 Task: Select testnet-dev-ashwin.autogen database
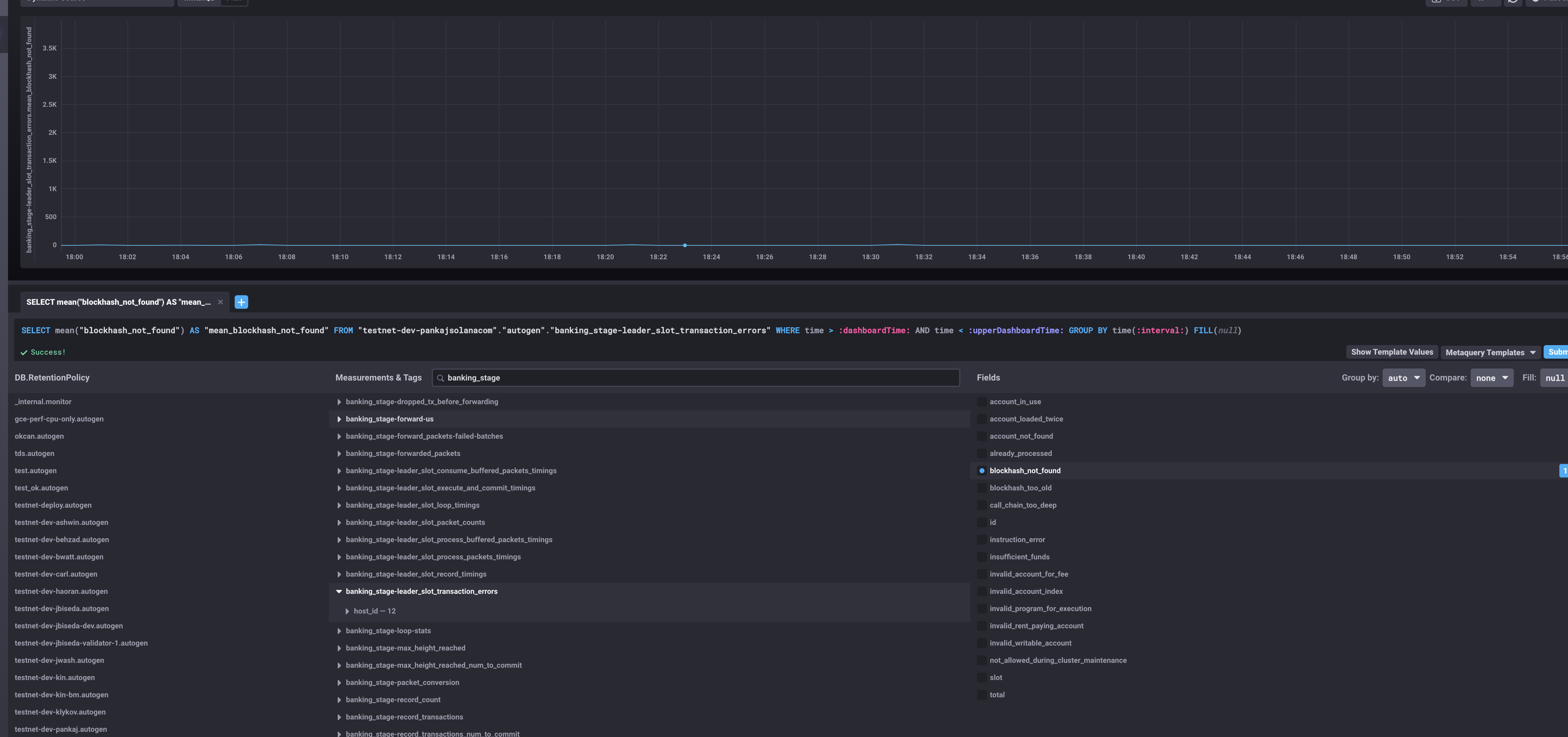pos(62,522)
